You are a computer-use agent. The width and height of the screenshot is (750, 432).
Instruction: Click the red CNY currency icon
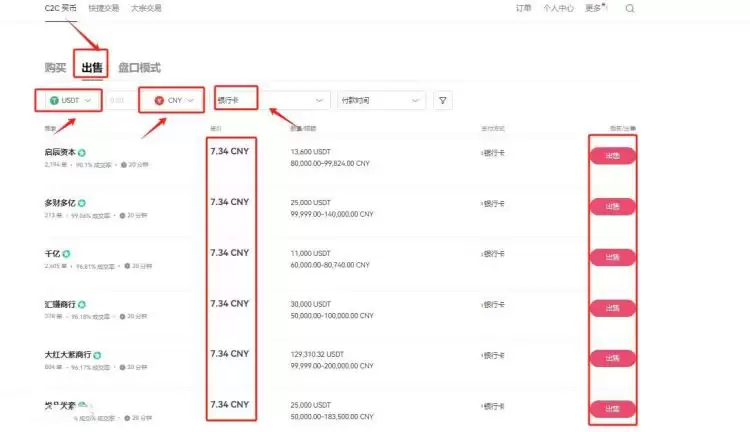pyautogui.click(x=159, y=100)
